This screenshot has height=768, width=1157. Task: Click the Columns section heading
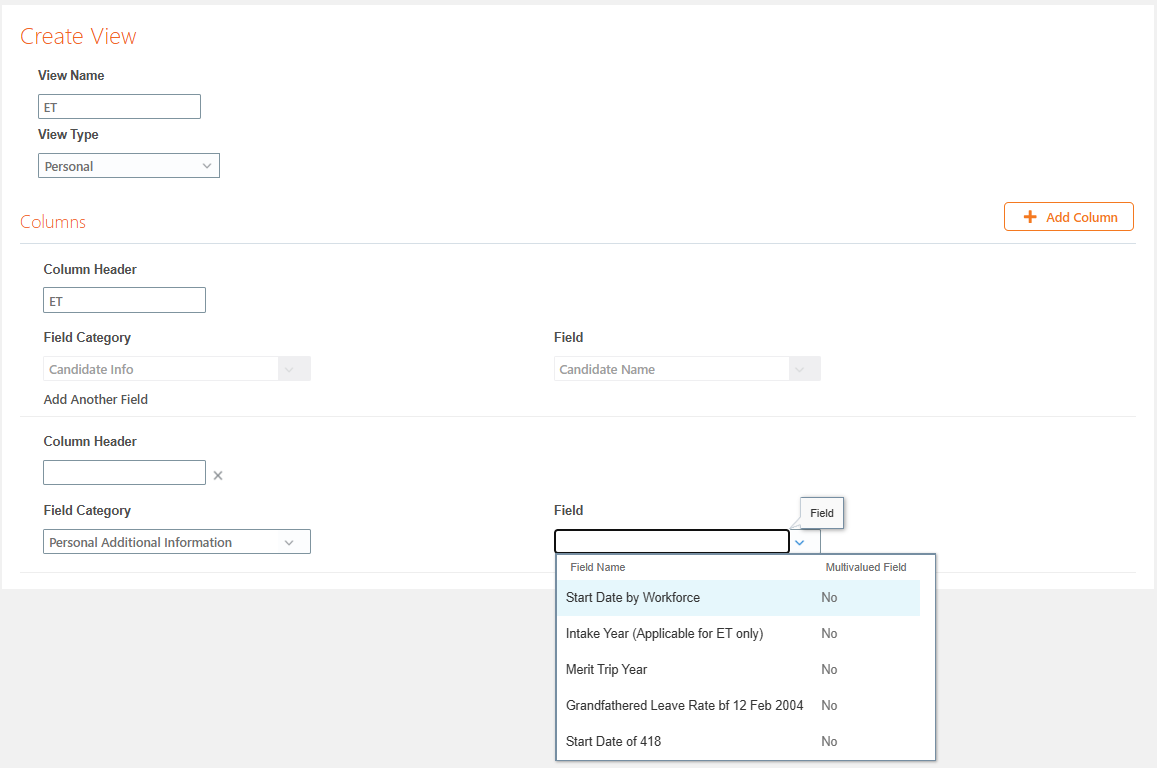[53, 222]
